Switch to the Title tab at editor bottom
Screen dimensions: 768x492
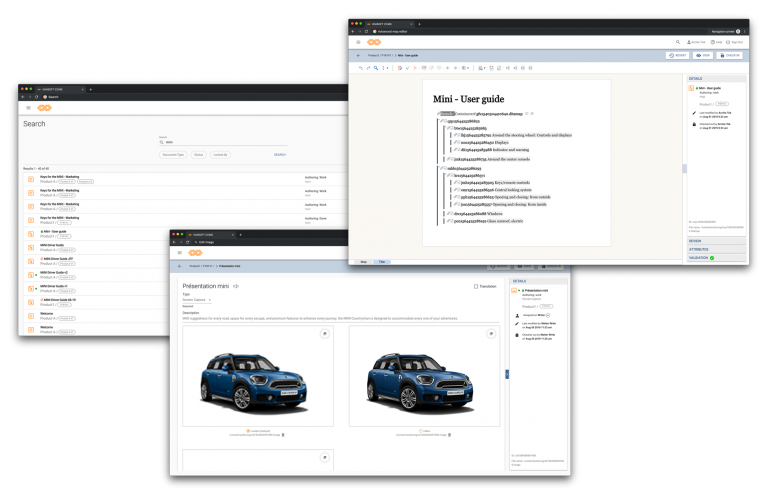pos(382,262)
